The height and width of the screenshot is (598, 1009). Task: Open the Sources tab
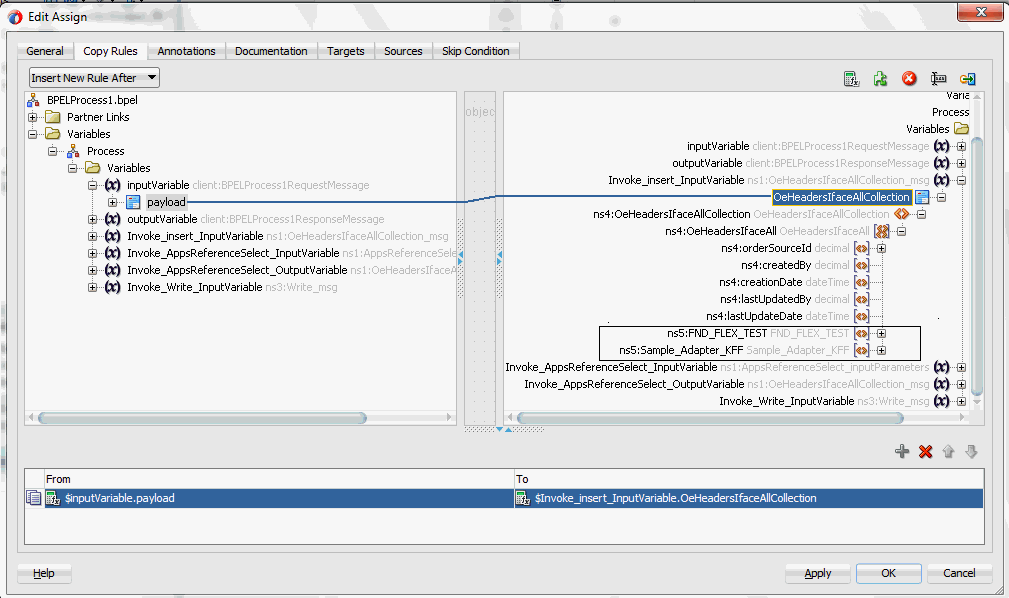point(403,51)
